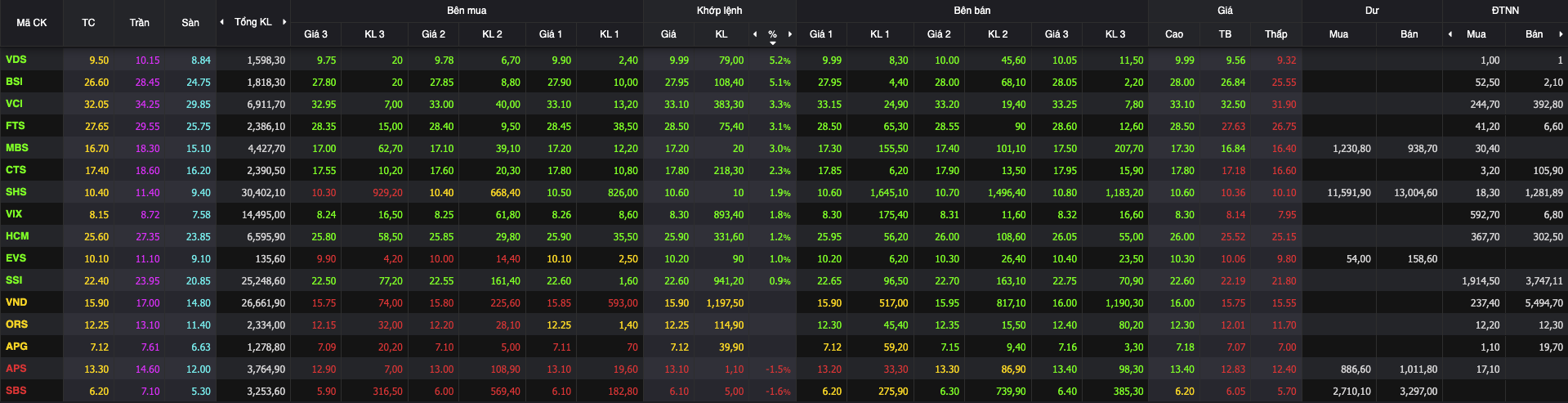Click FTS ceiling price 29.55
Viewport: 1568px width, 403px height.
click(148, 127)
